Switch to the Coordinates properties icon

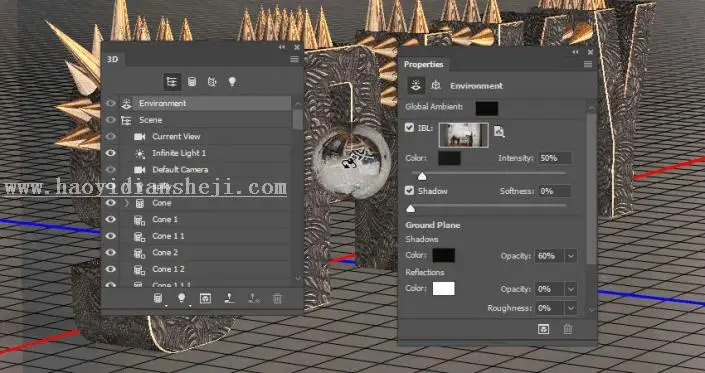pyautogui.click(x=436, y=85)
